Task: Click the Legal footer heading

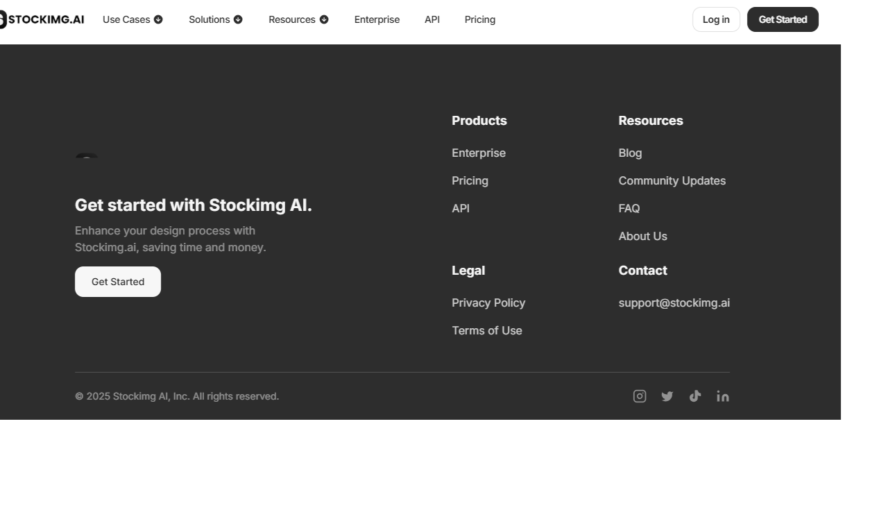Action: pyautogui.click(x=468, y=271)
